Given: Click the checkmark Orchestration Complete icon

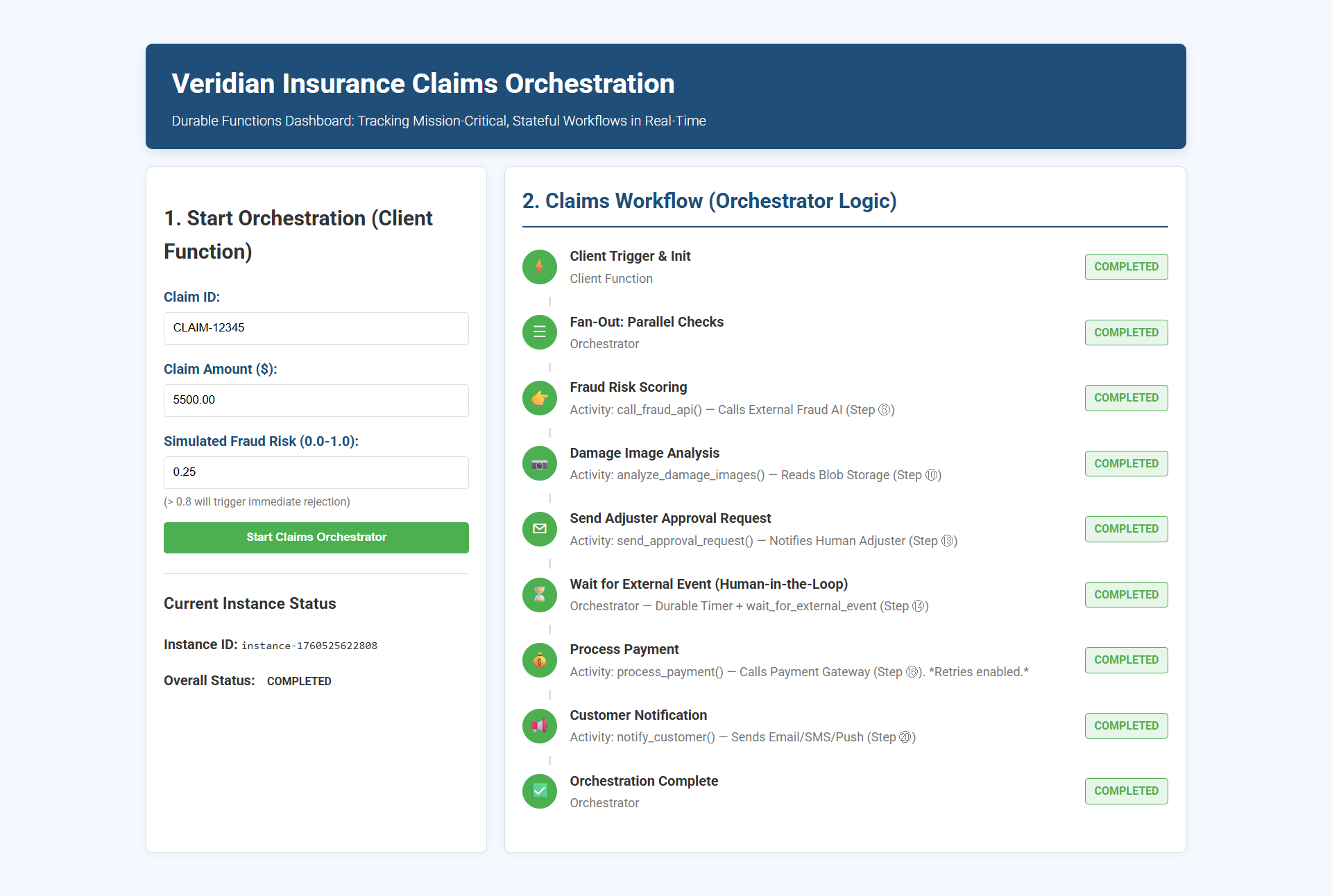Looking at the screenshot, I should tap(539, 791).
